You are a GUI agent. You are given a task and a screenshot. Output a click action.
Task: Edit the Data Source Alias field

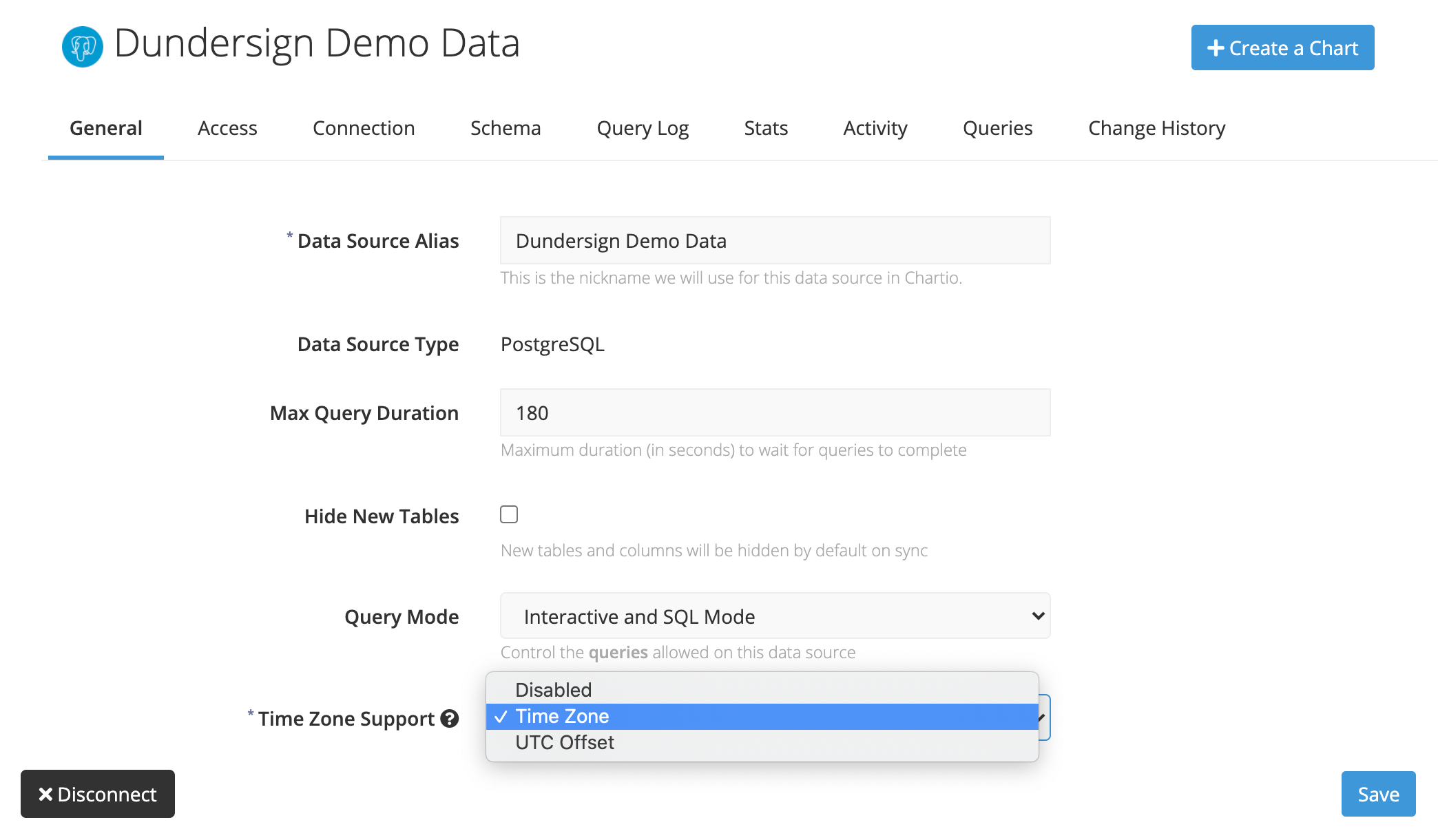775,240
